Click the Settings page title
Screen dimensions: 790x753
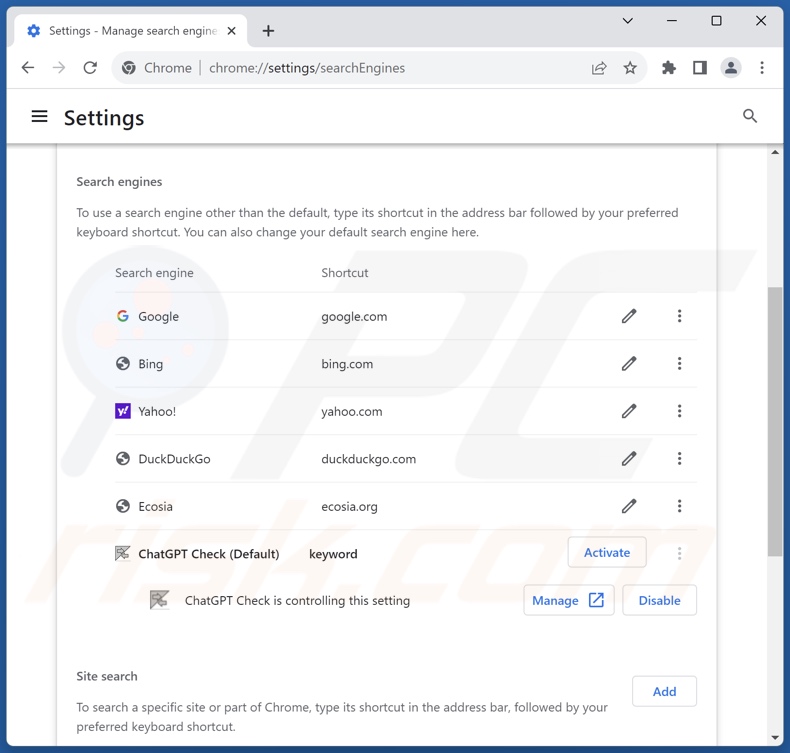[104, 118]
